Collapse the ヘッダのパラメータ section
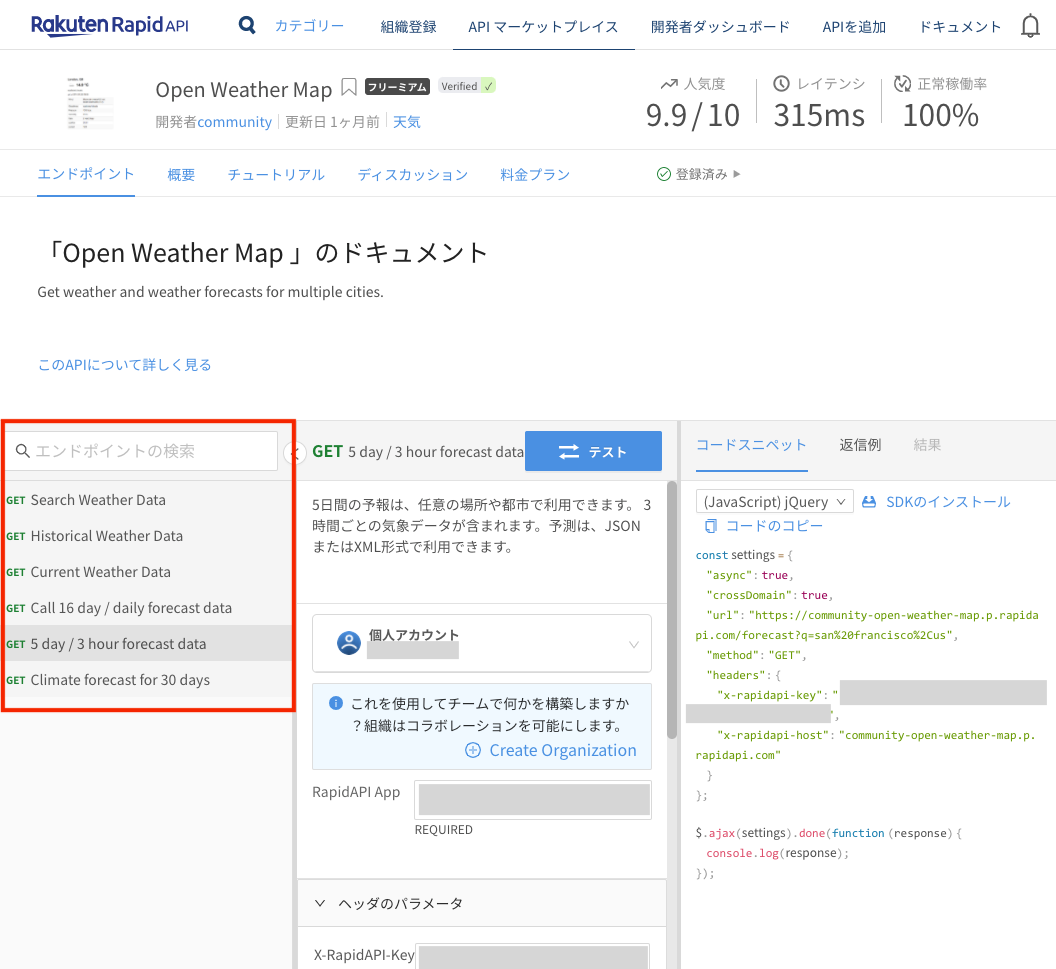The image size is (1056, 969). click(482, 903)
